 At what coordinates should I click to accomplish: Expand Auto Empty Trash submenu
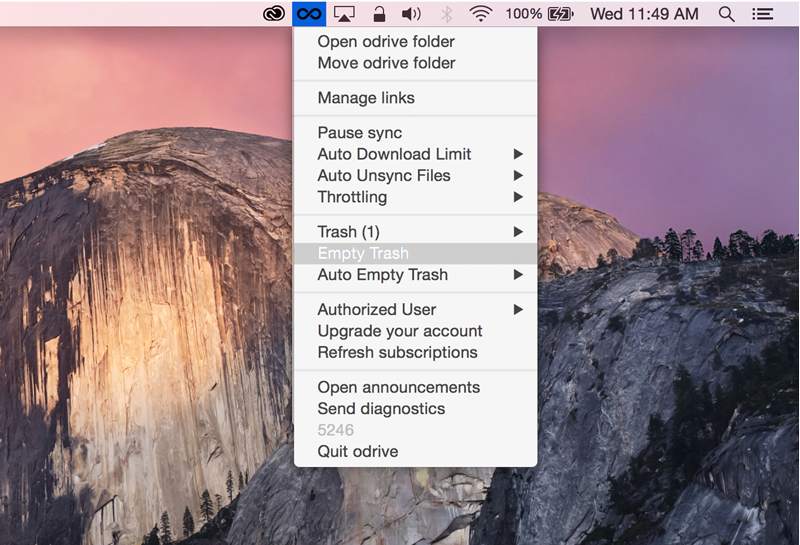tap(415, 275)
